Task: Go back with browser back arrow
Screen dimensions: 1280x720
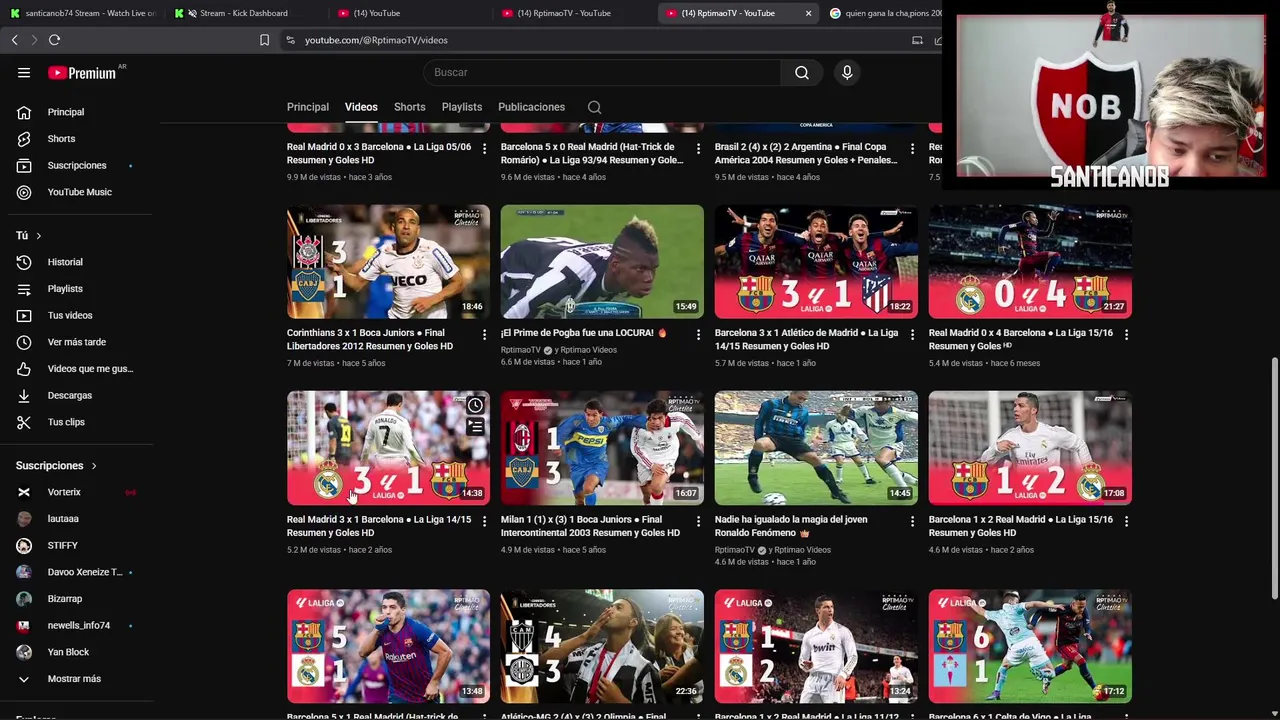Action: (x=14, y=40)
